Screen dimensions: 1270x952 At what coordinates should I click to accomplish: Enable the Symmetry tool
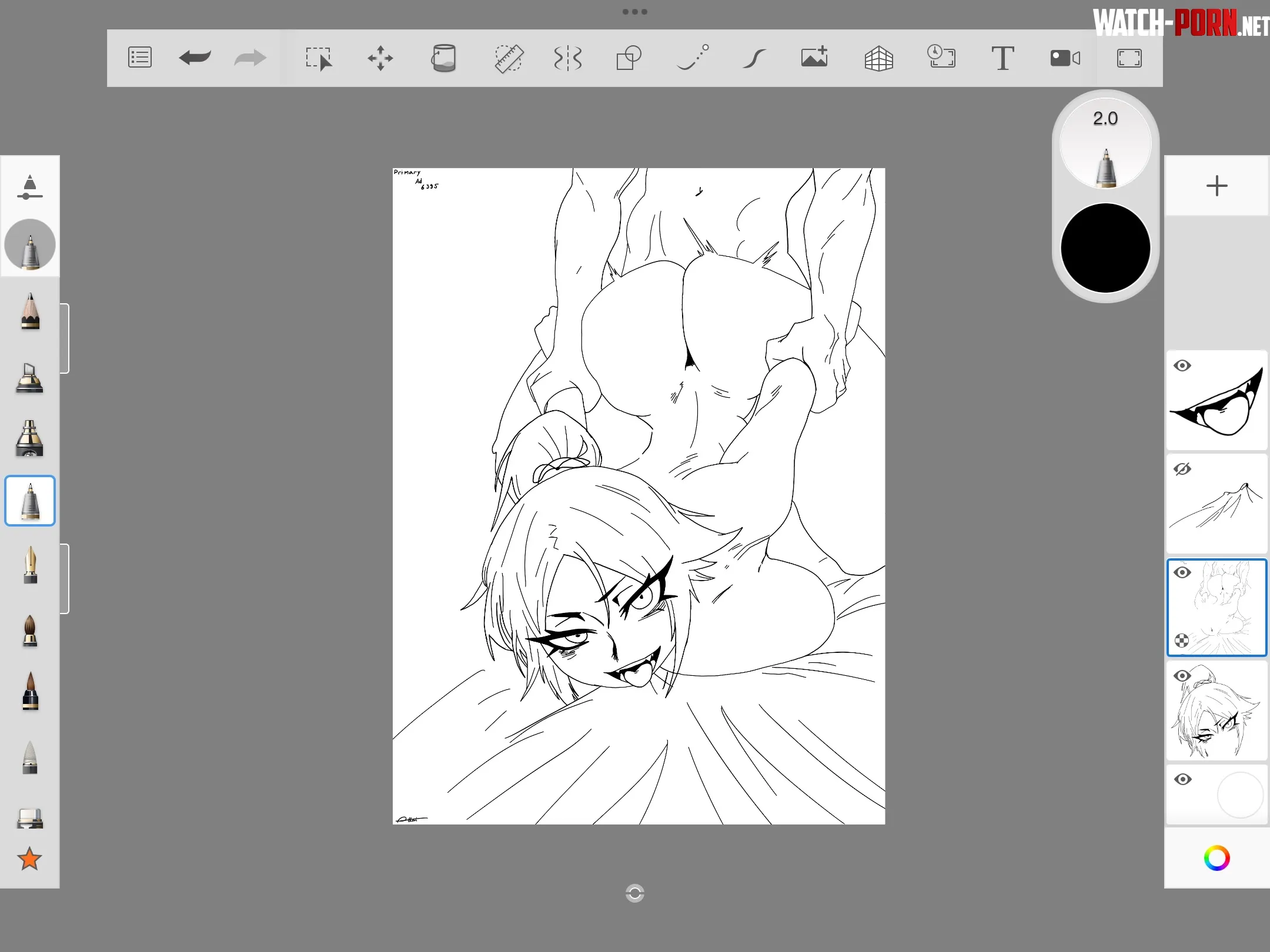(568, 58)
